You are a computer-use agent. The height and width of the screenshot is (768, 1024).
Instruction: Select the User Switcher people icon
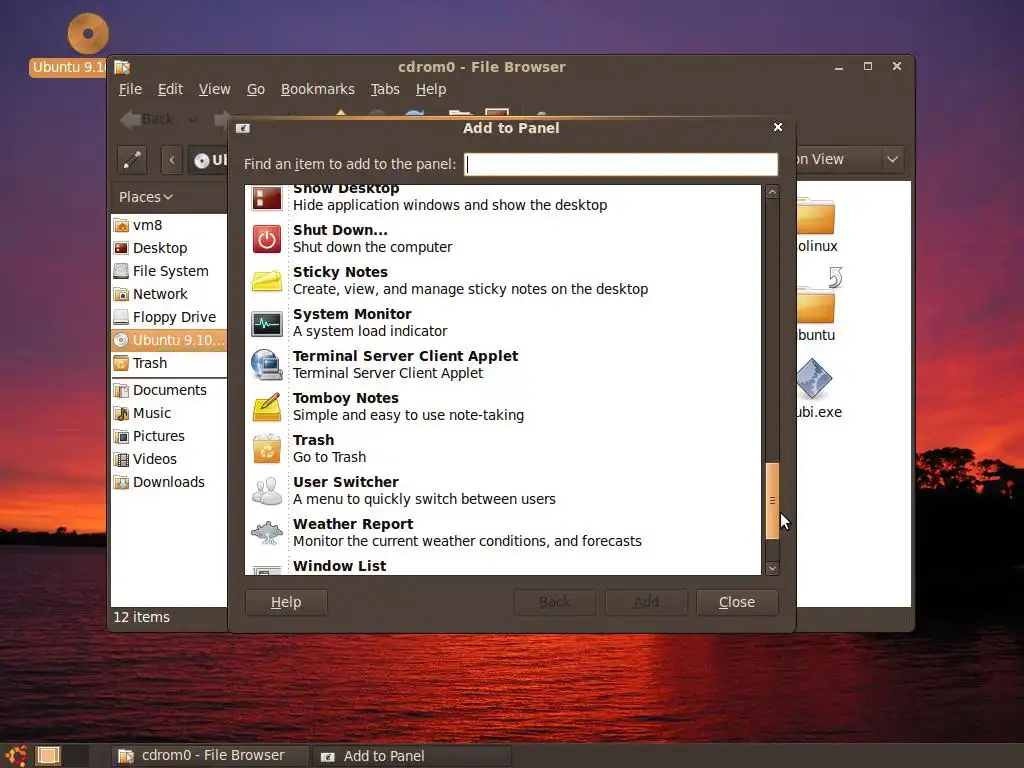tap(266, 491)
